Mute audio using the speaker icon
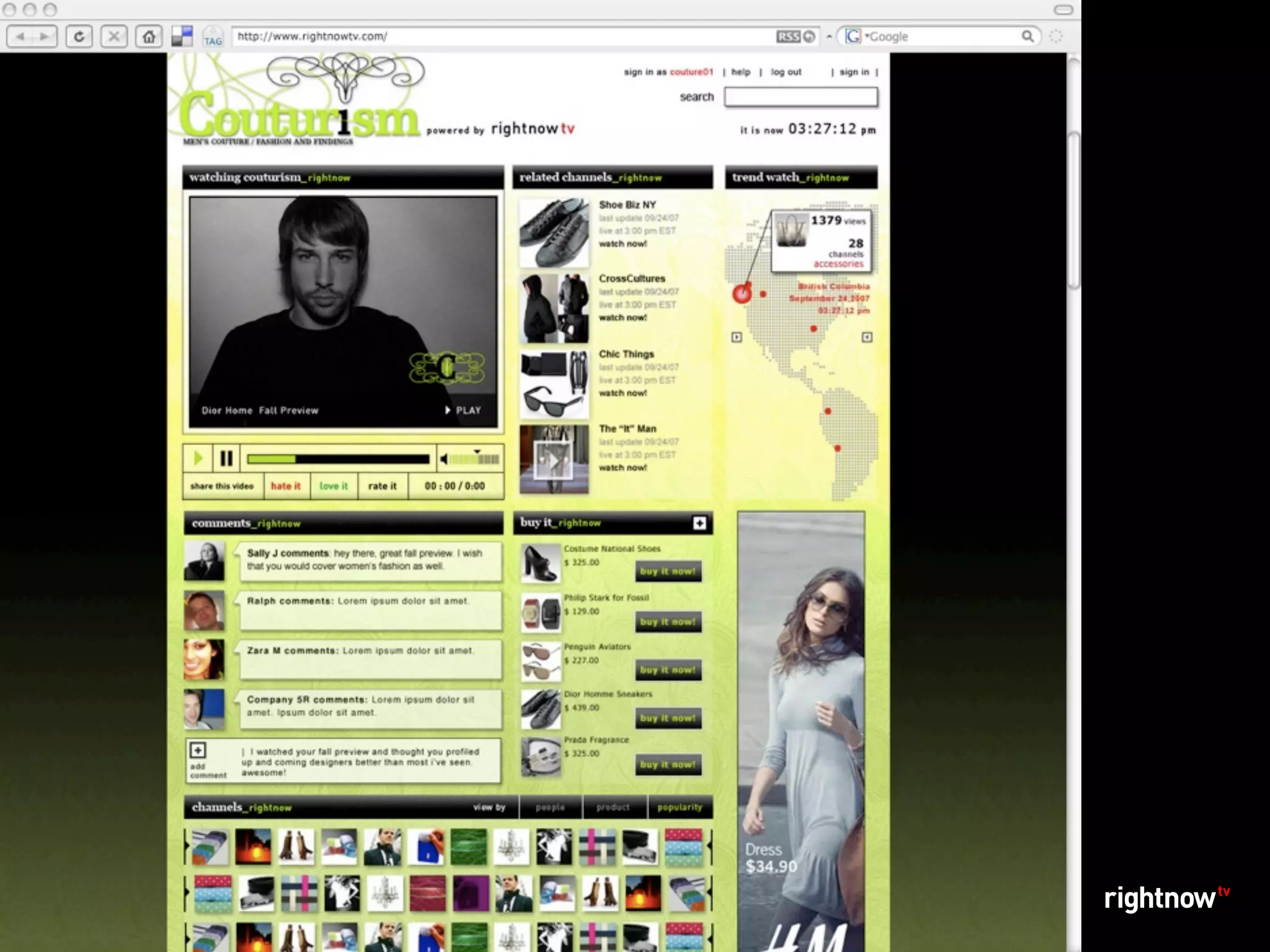This screenshot has width=1270, height=952. 444,459
